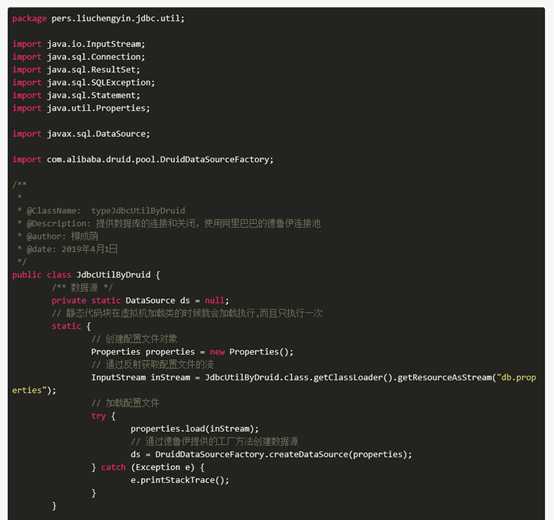Select the 'DruidDataSourceFactory.createDataSource(properties);' line

coord(271,454)
